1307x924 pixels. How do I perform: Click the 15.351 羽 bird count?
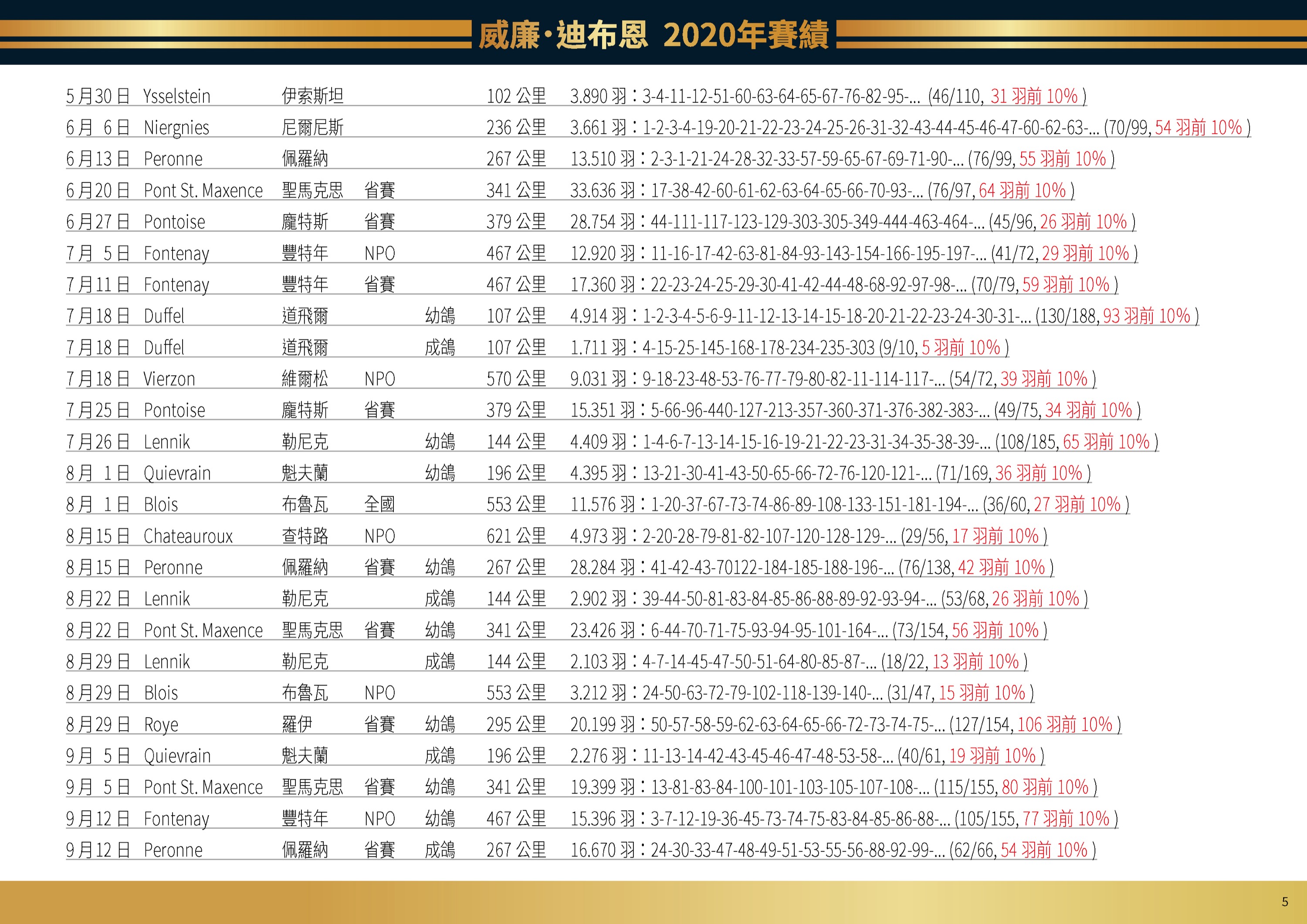[x=603, y=410]
